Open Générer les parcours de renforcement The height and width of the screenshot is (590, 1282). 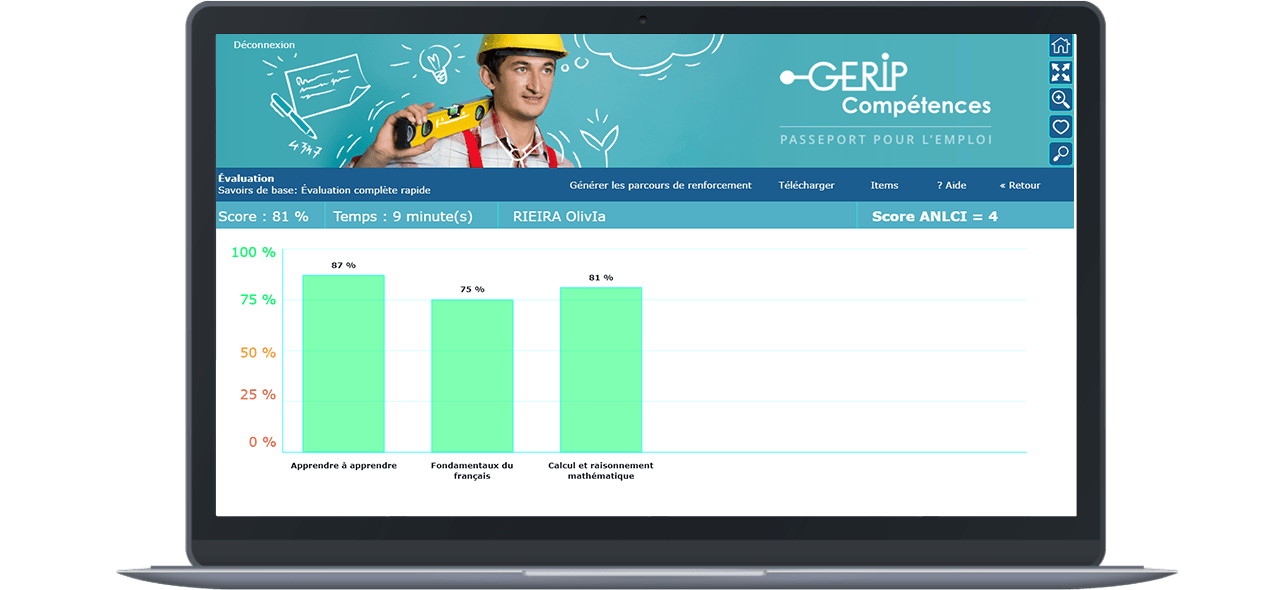(660, 185)
